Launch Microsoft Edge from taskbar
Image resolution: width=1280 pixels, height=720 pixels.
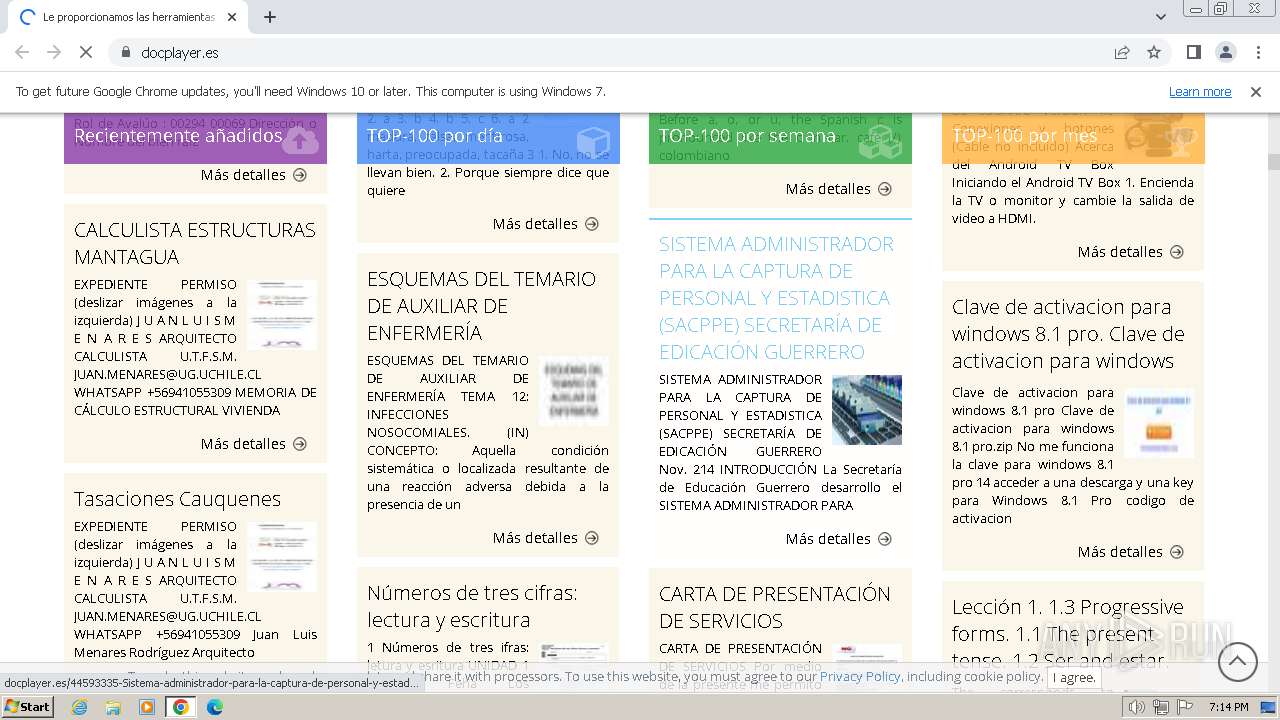click(x=215, y=707)
